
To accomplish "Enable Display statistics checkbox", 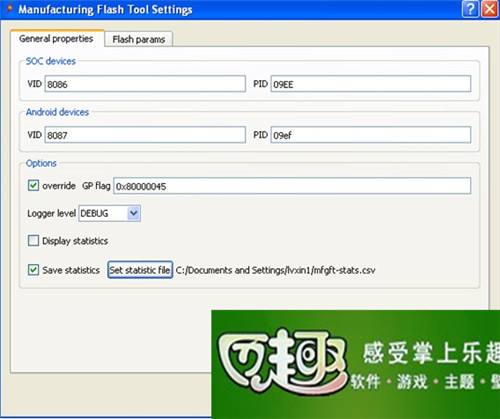I will [x=33, y=240].
